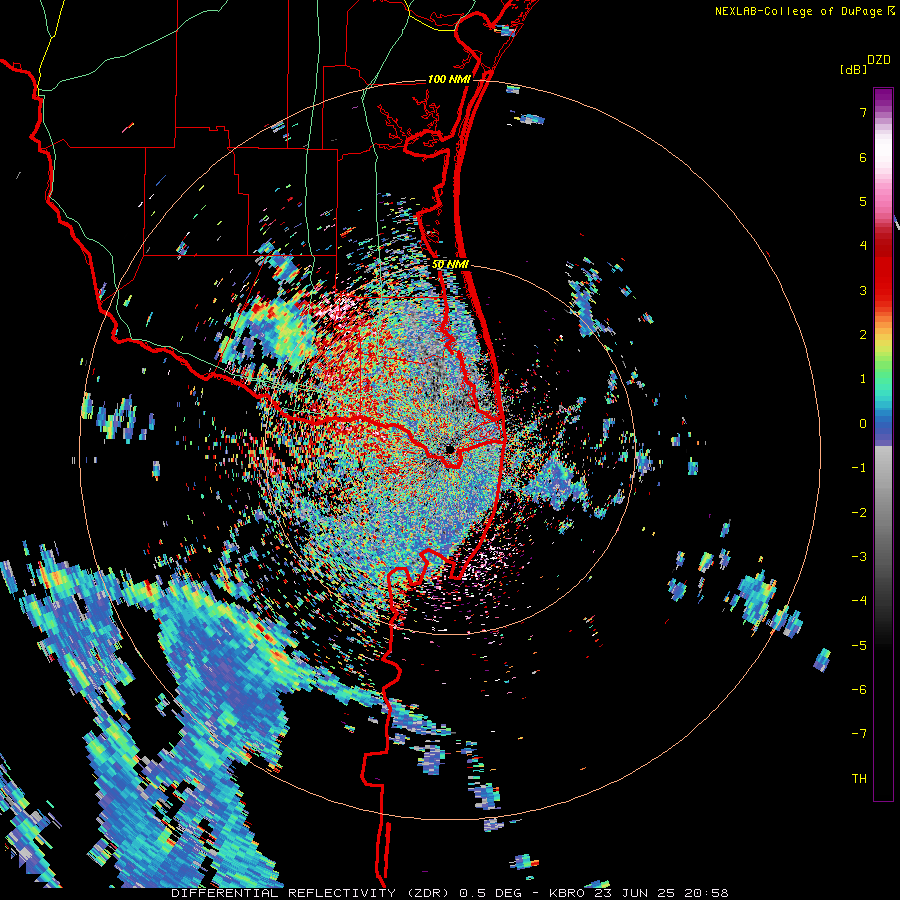The width and height of the screenshot is (900, 900).
Task: Click the 23 JUN 25 date text
Action: tap(634, 893)
